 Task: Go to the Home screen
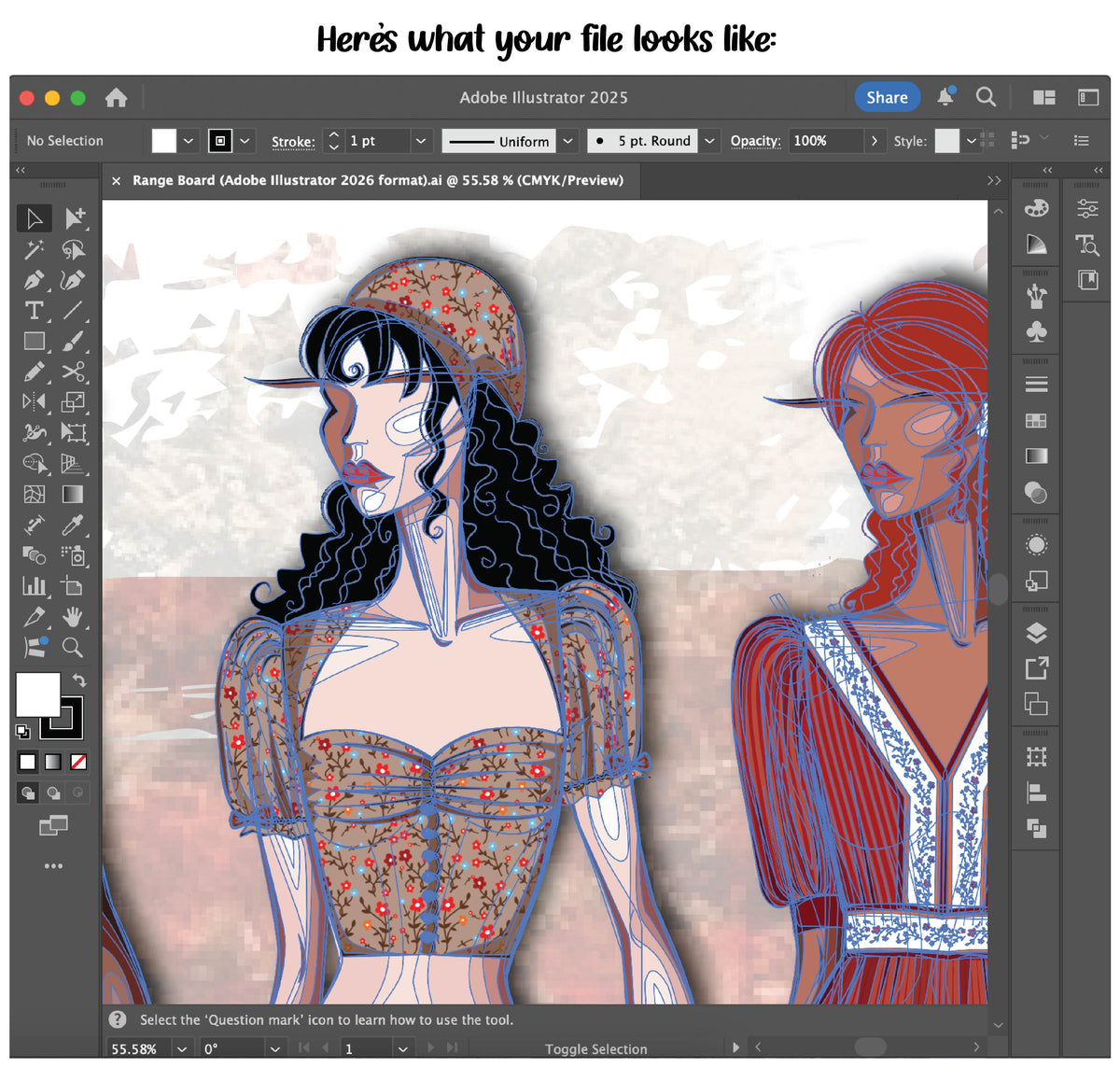coord(116,97)
